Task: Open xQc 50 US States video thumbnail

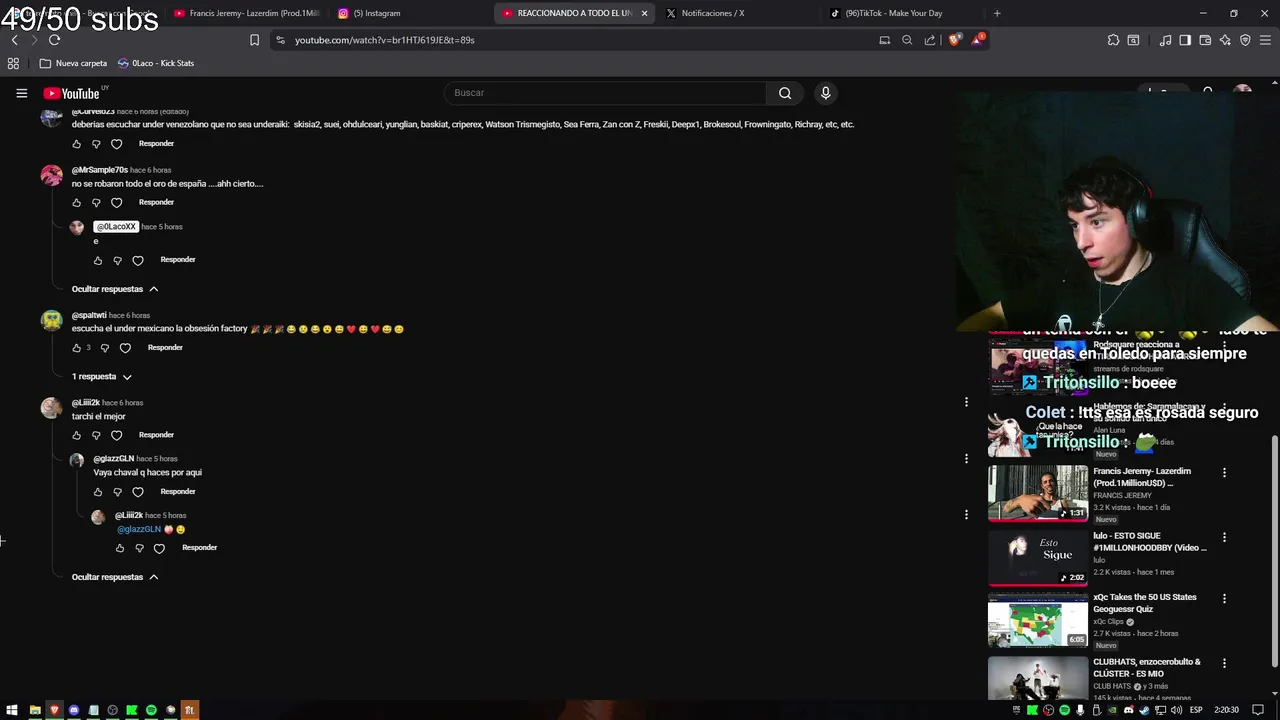Action: tap(1038, 620)
